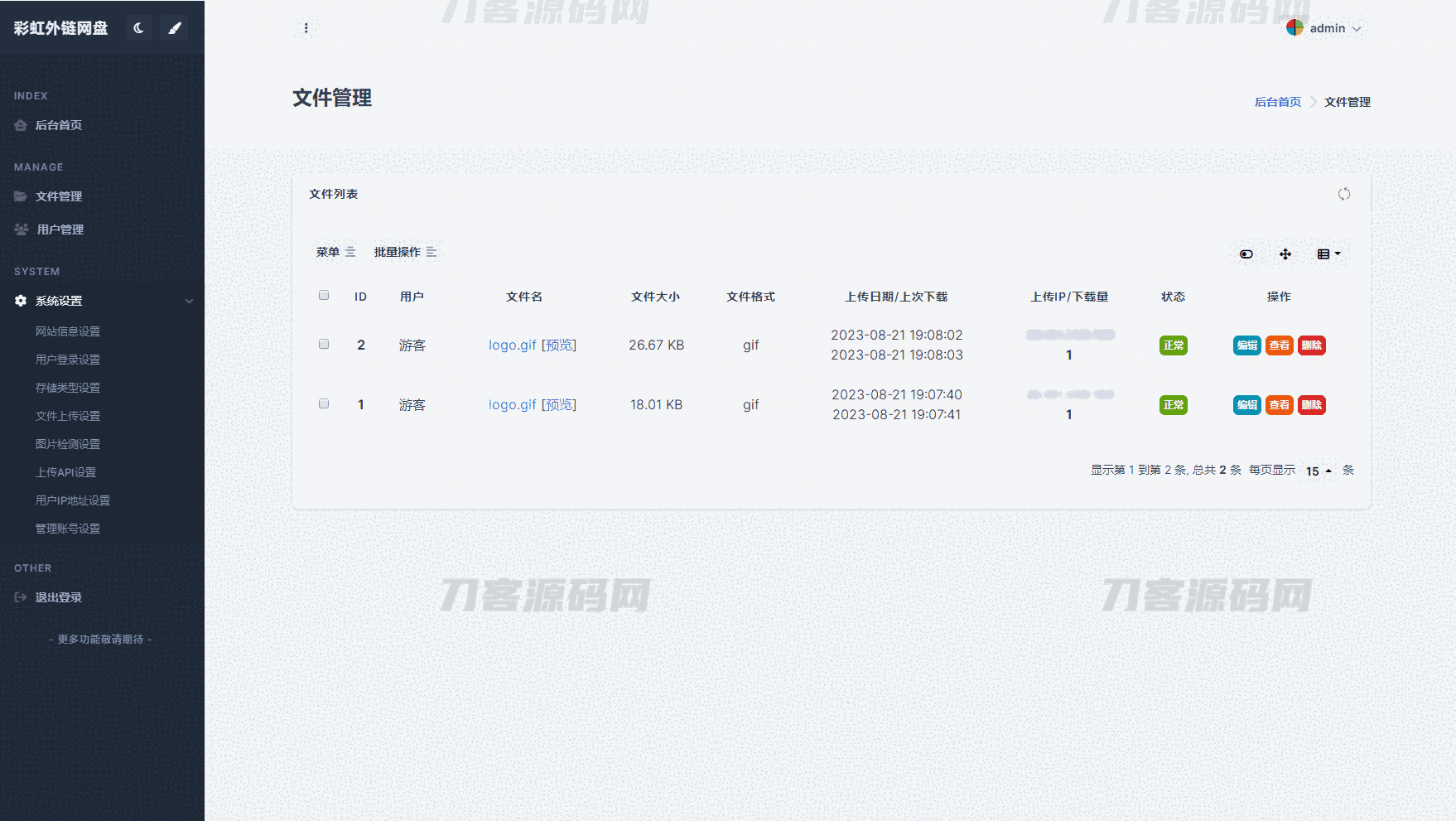The width and height of the screenshot is (1456, 821).
Task: Go to 后台首页 via breadcrumb link
Action: click(x=1277, y=102)
